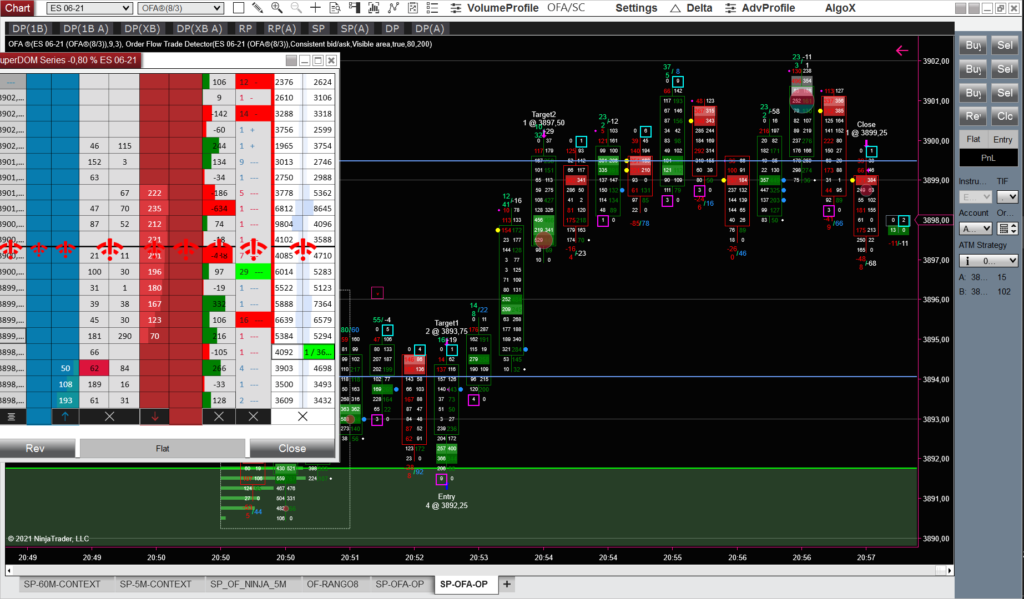Click X under the 3609/3432 volume column

[x=302, y=416]
